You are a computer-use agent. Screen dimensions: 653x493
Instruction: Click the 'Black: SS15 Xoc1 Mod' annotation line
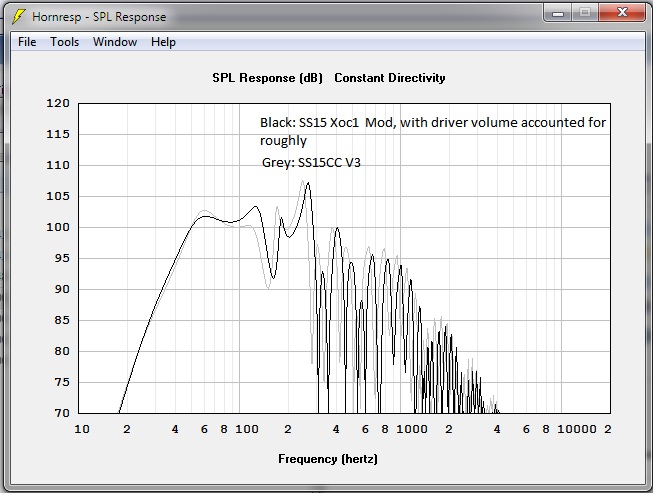pos(433,122)
